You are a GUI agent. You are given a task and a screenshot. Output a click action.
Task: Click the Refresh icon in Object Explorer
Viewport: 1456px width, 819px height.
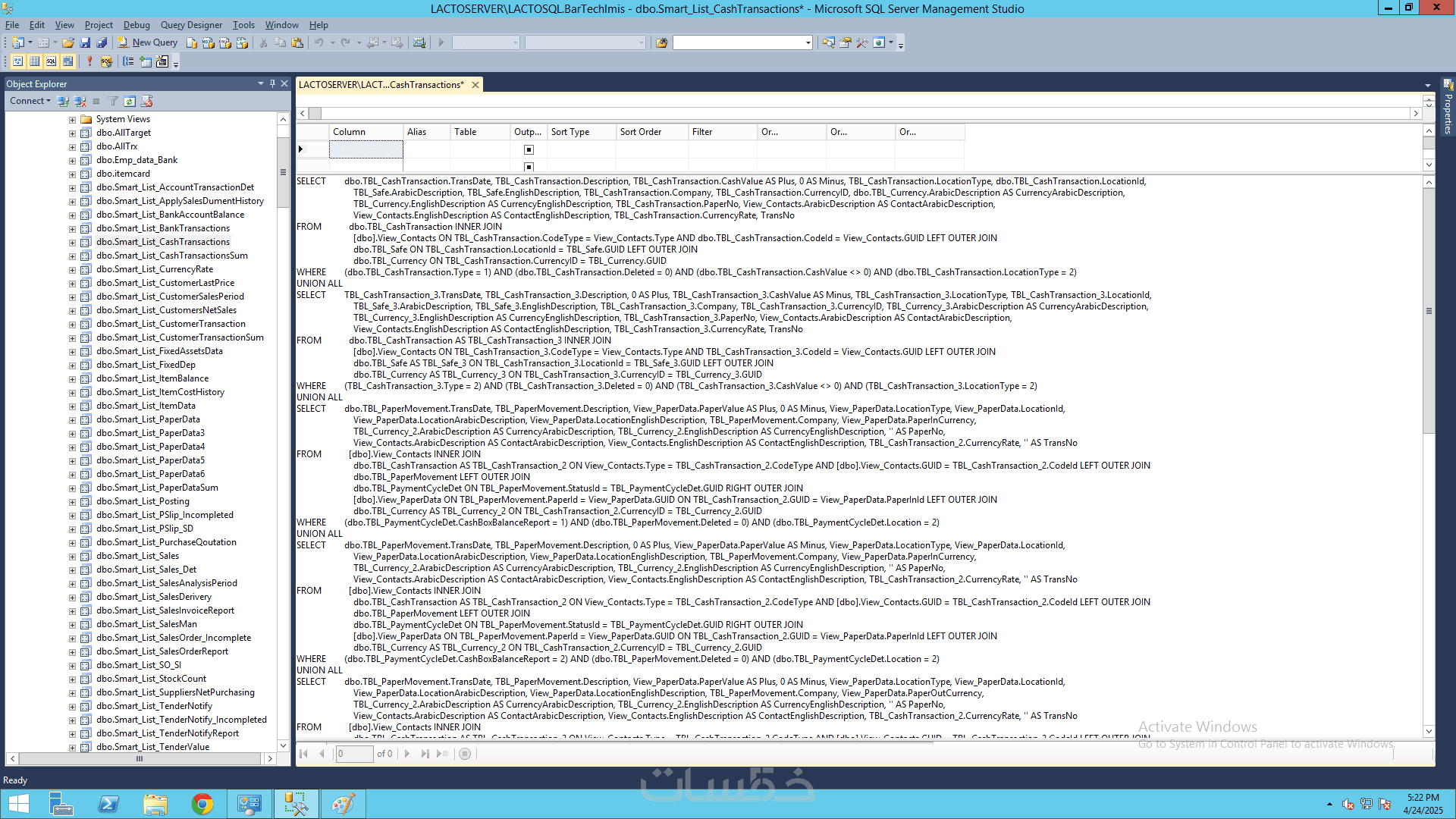(x=130, y=101)
